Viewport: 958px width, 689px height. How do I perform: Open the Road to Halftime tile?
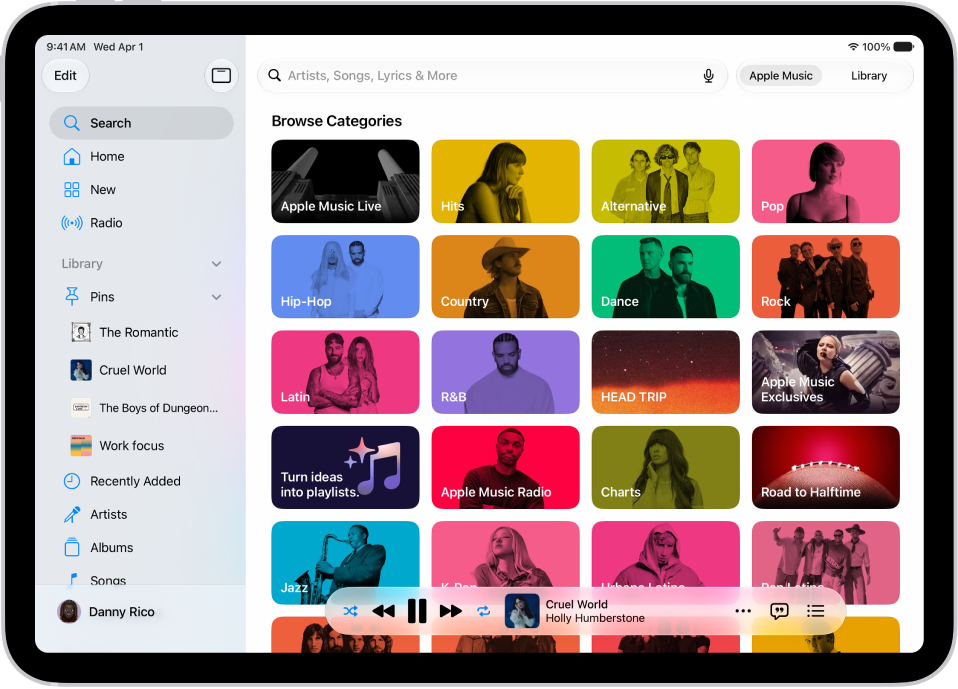[825, 467]
